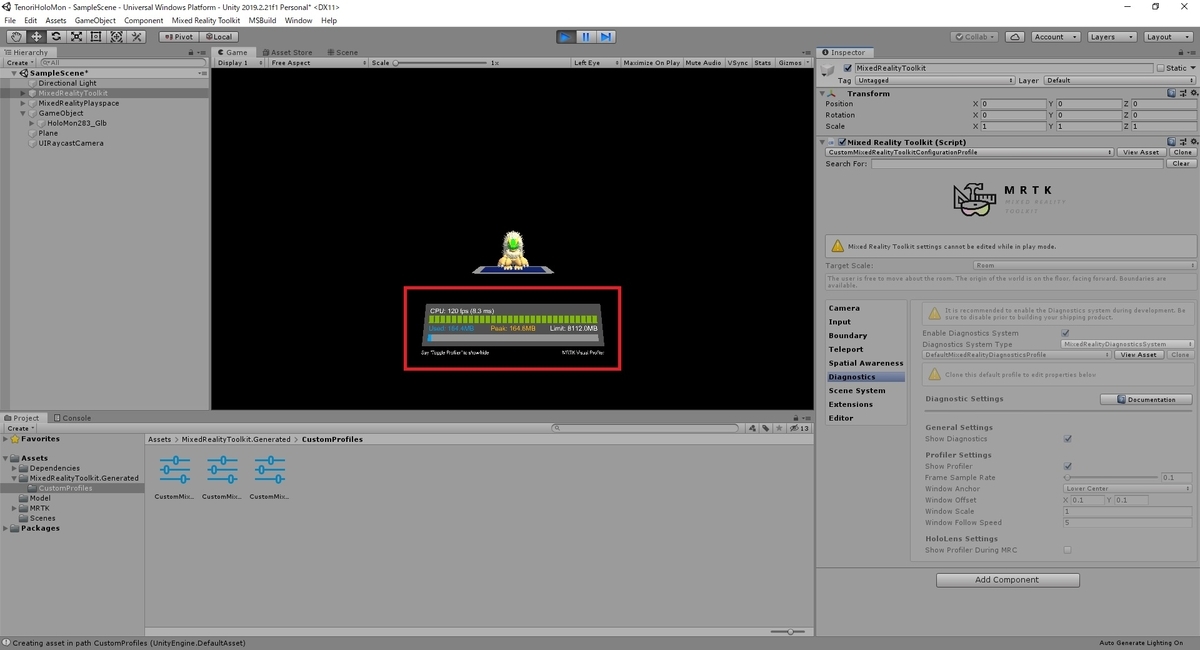Lock the Inspector panel
1200x650 pixels.
coord(1180,52)
